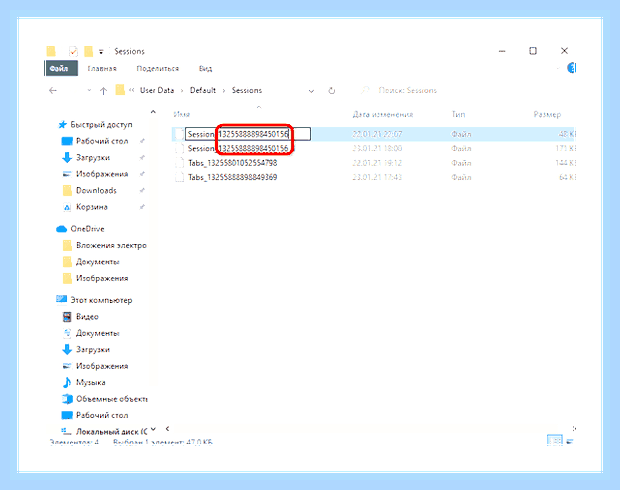Viewport: 620px width, 490px height.
Task: Open the Explorer help icon
Action: pyautogui.click(x=571, y=68)
